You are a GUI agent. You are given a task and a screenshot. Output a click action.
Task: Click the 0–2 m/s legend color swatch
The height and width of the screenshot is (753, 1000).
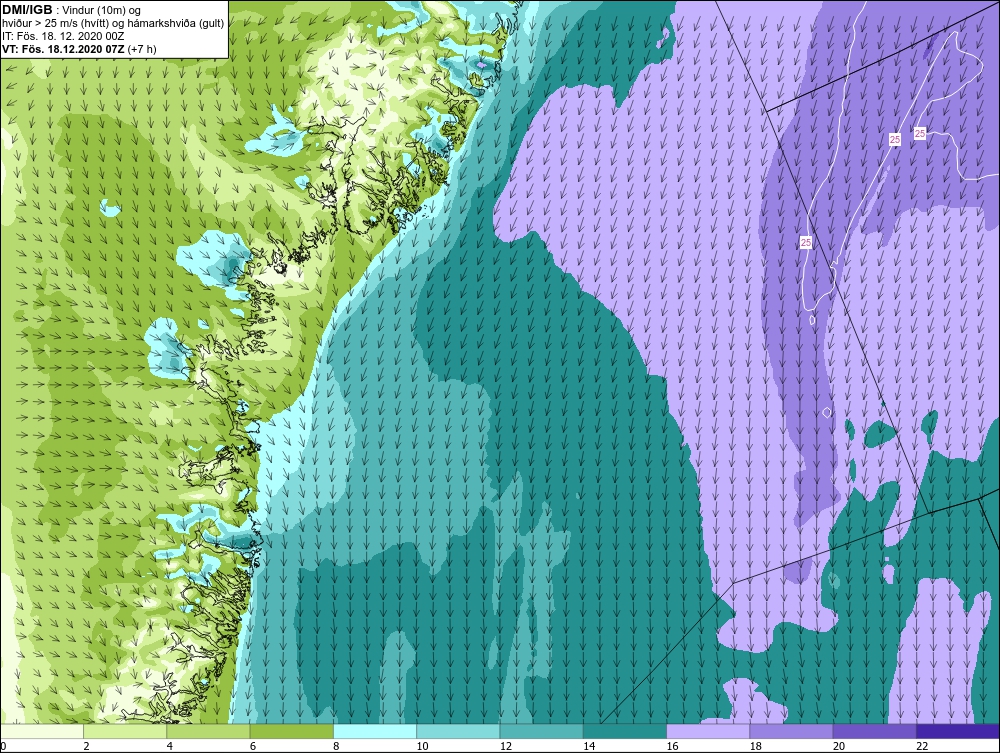pos(42,731)
